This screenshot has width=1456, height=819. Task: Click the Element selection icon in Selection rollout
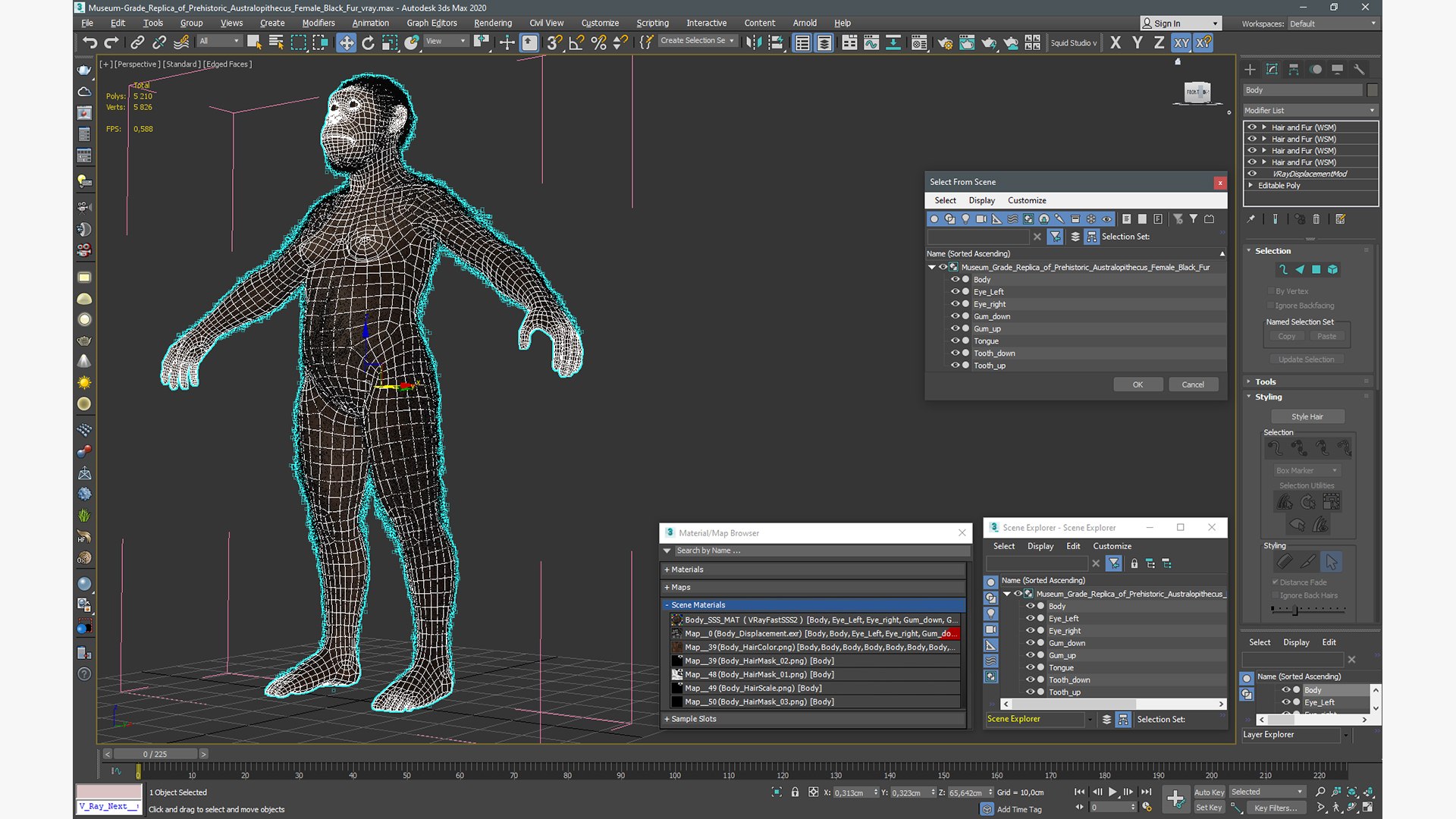pos(1333,269)
